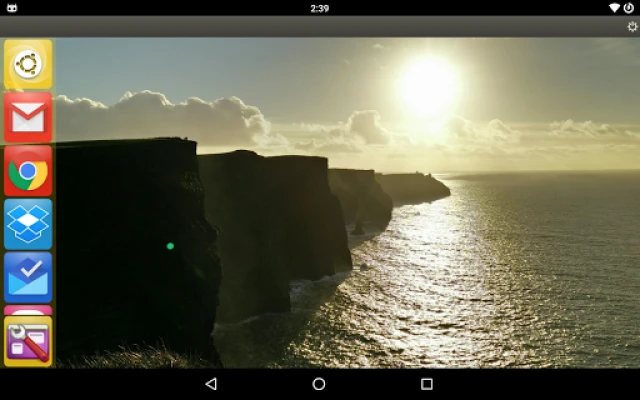Click the Wi-Fi signal status icon
The image size is (640, 400).
613,8
